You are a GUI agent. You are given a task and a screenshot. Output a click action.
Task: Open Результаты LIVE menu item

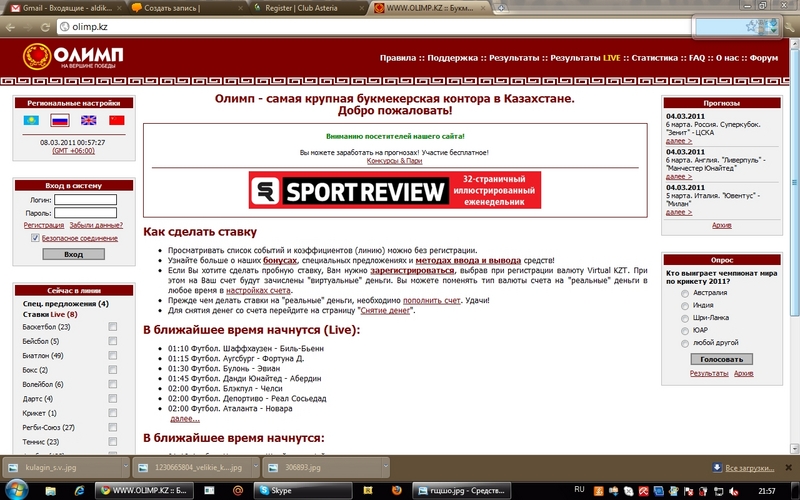[x=585, y=58]
